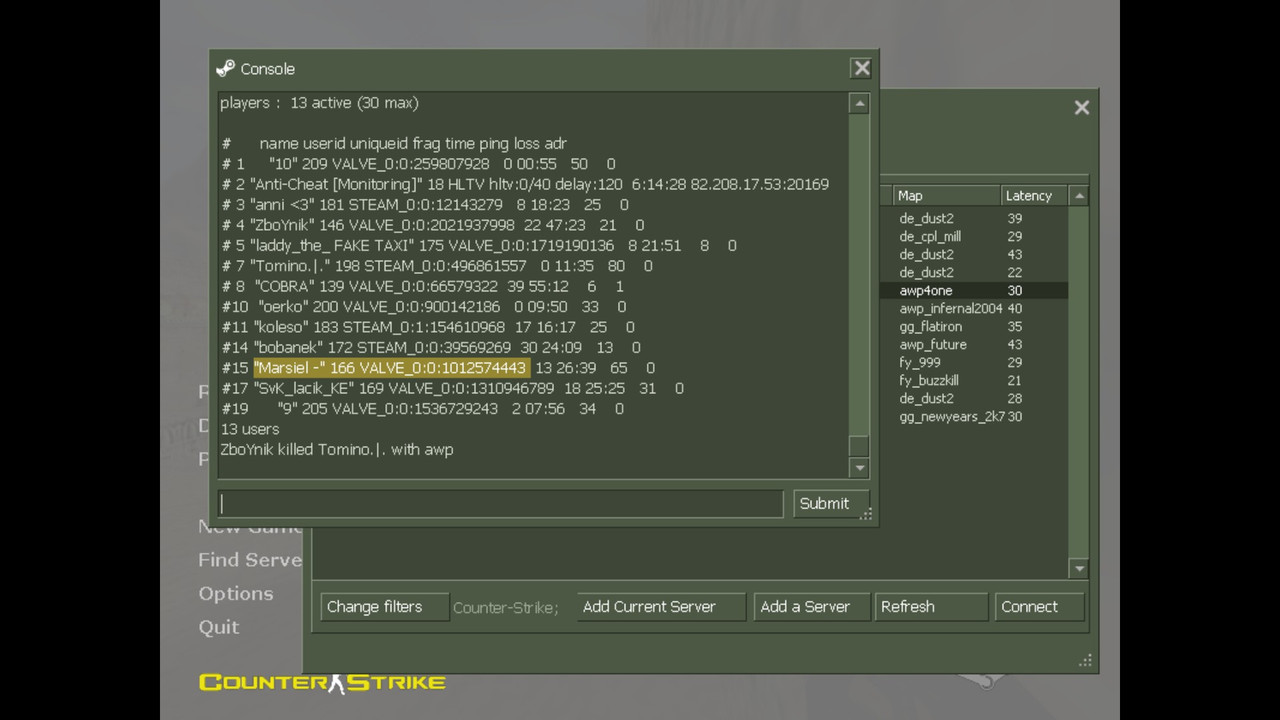The image size is (1280, 720).
Task: Click the console scrollbar up arrow
Action: point(859,103)
